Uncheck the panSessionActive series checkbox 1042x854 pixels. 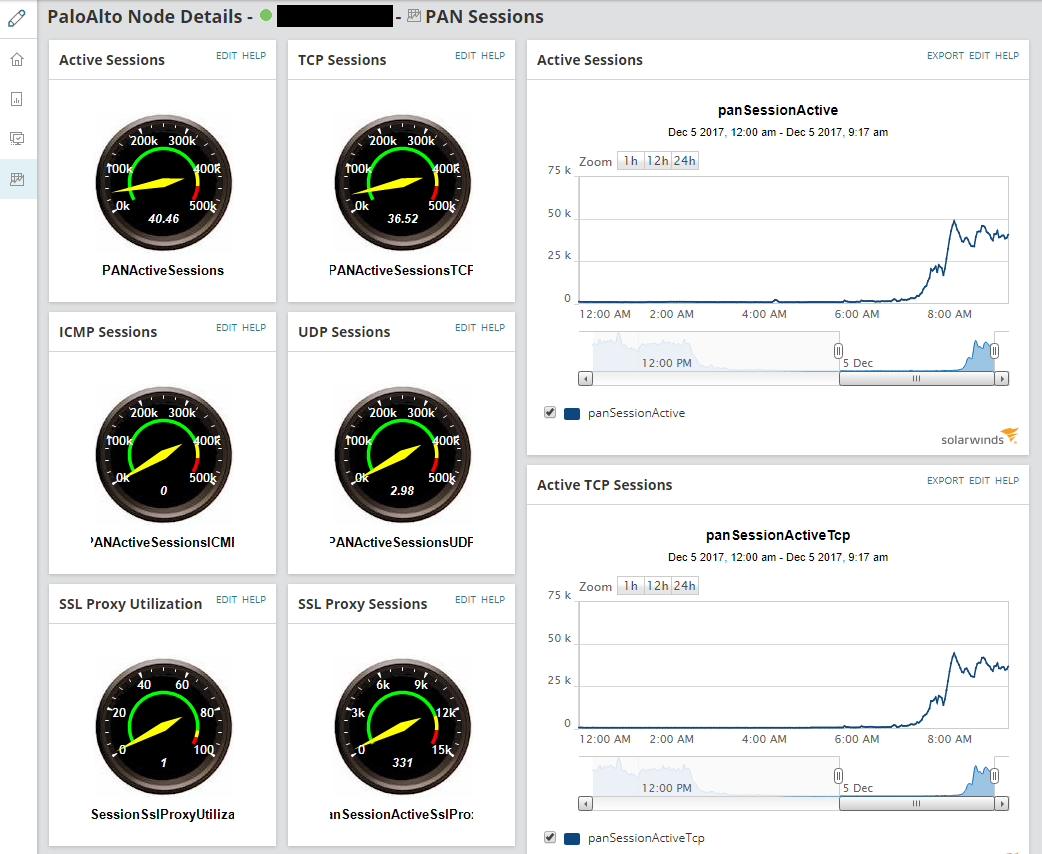550,412
